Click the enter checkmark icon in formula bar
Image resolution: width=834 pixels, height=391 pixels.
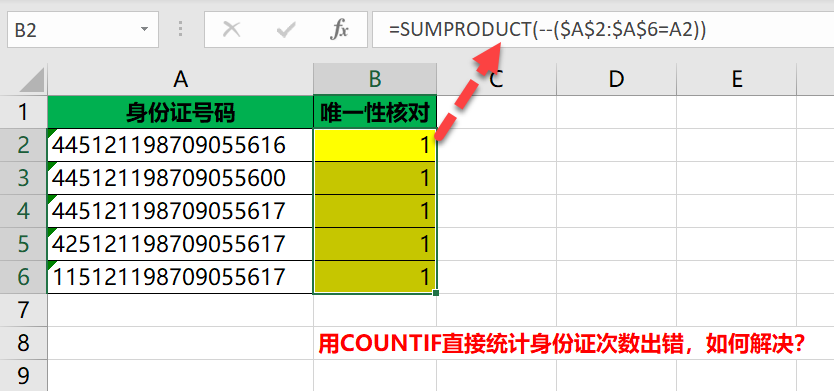click(x=286, y=30)
